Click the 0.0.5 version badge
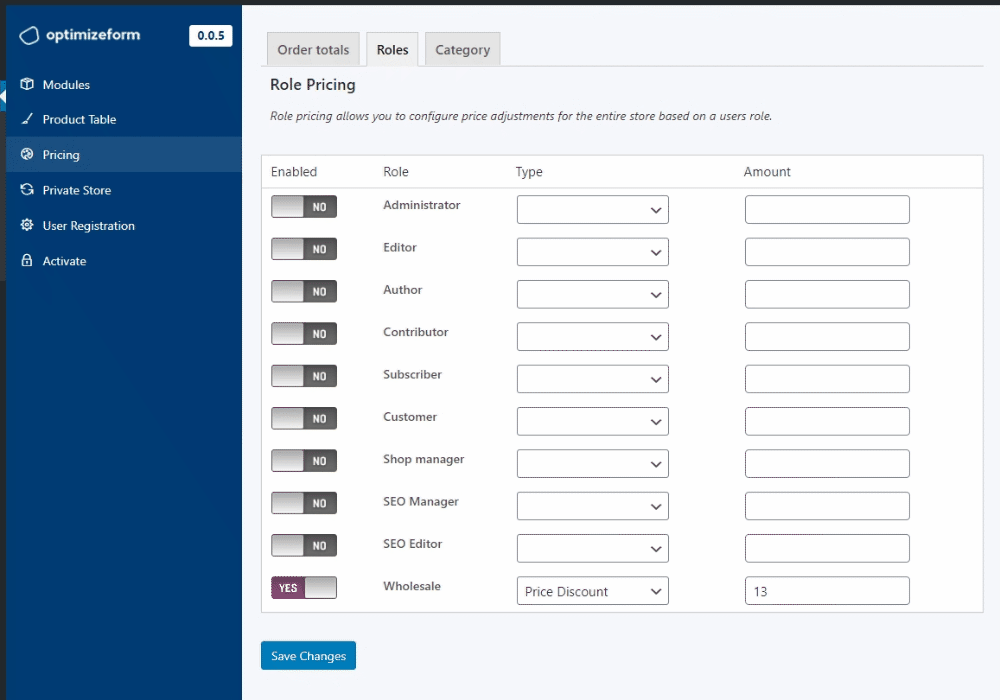Image resolution: width=1000 pixels, height=700 pixels. [210, 36]
